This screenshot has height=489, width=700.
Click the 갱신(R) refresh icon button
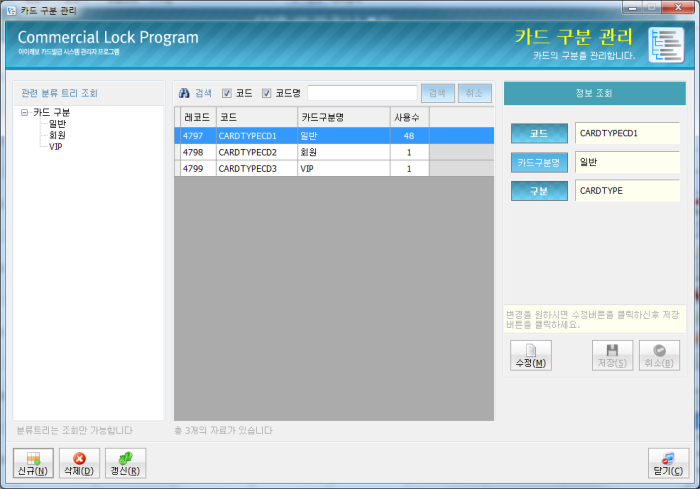[x=125, y=463]
